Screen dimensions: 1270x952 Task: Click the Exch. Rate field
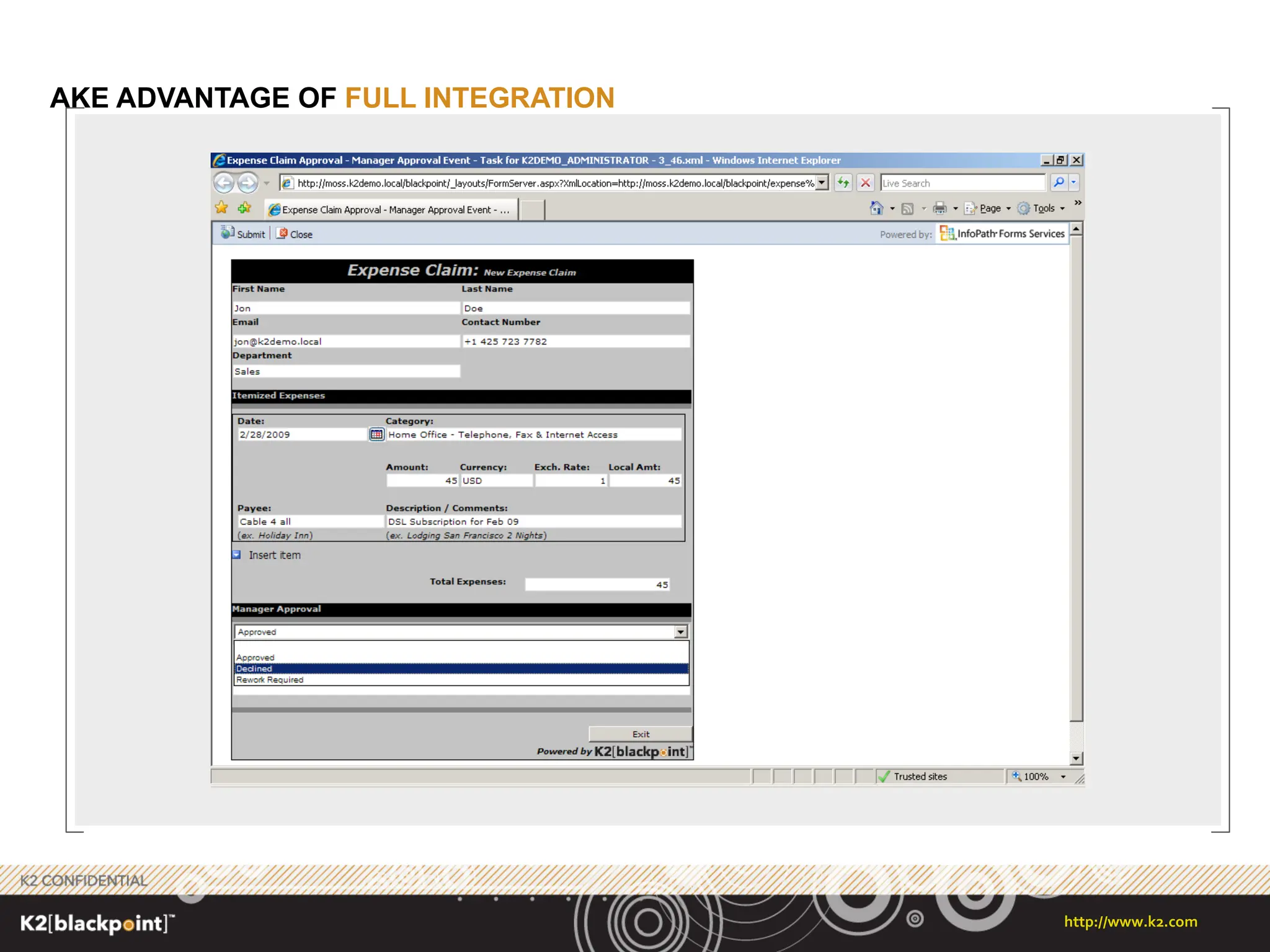pyautogui.click(x=571, y=480)
